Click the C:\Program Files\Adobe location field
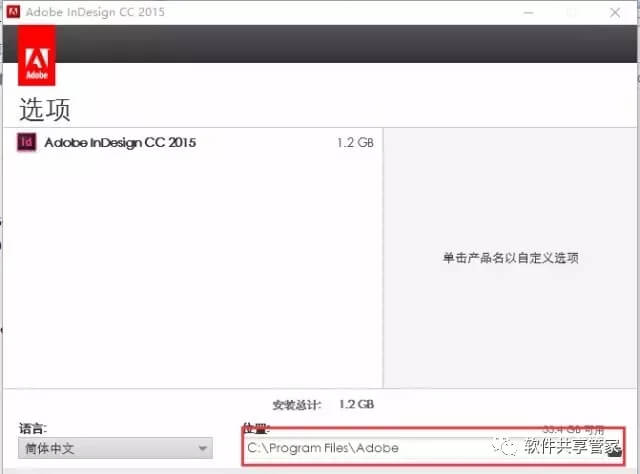Viewport: 640px width, 474px height. [426, 448]
